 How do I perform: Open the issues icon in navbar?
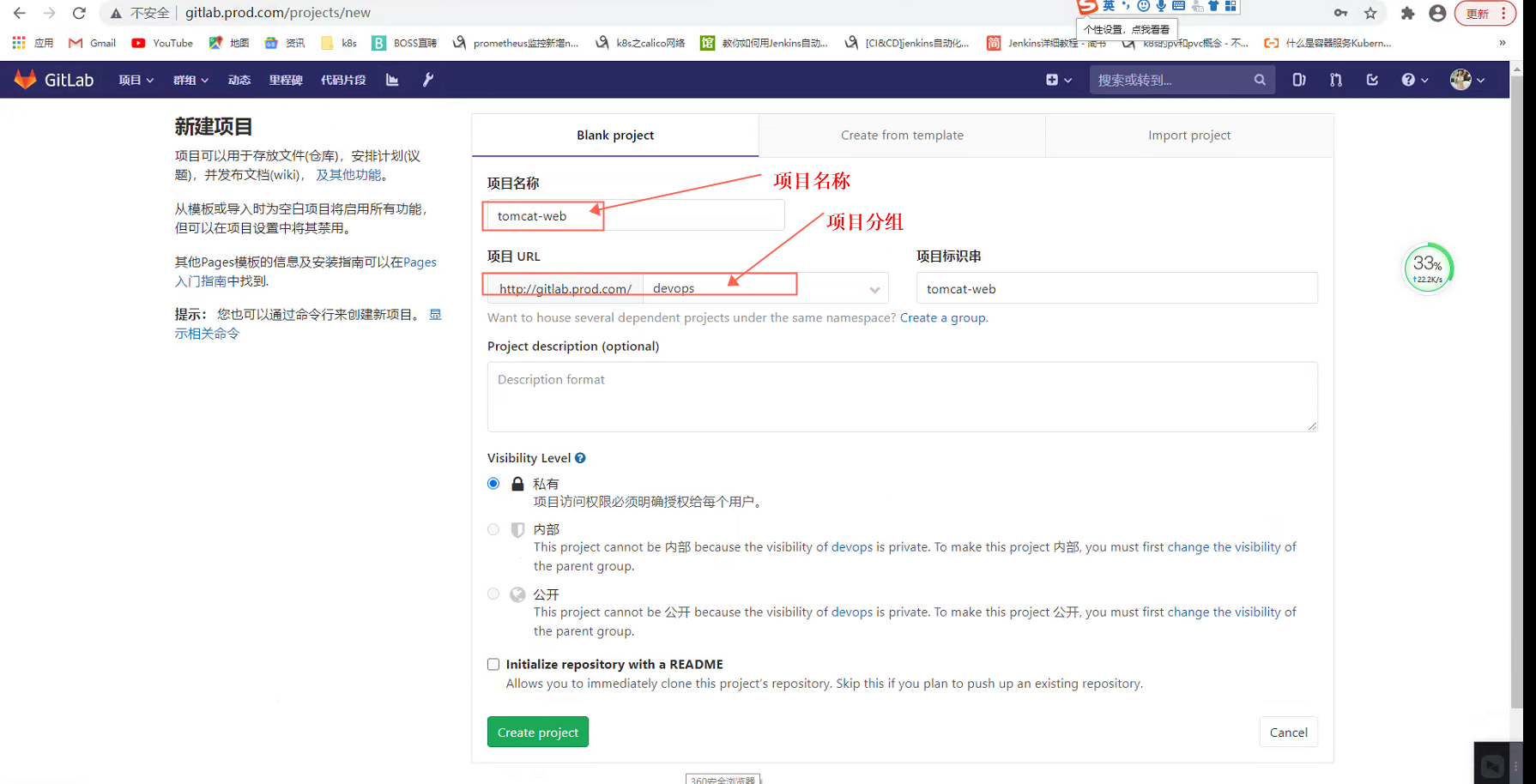point(1299,80)
